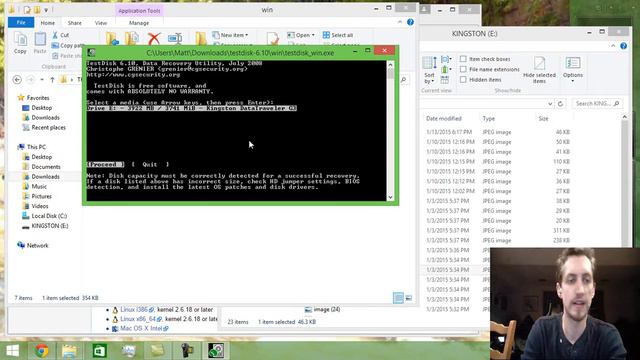Click the Cut scissors icon
Viewport: 640px width, 360px height.
(x=55, y=35)
